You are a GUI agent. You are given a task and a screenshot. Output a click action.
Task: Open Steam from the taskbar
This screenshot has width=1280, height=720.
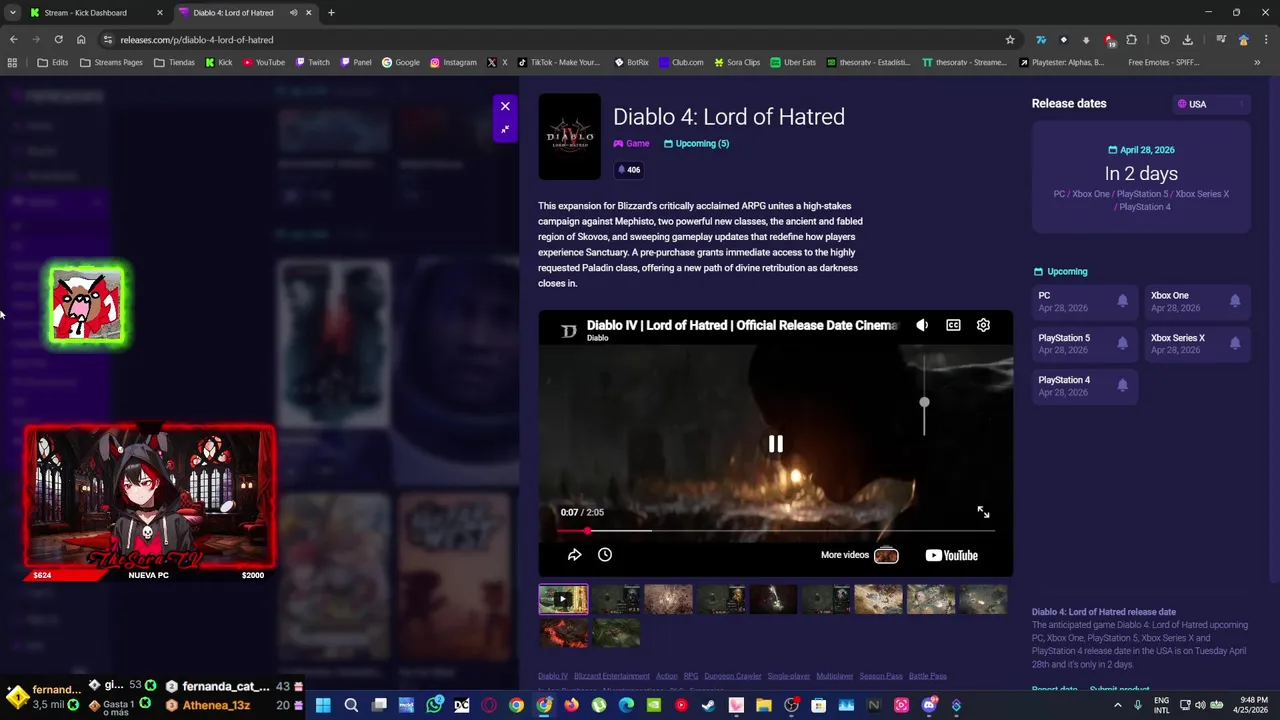[708, 705]
